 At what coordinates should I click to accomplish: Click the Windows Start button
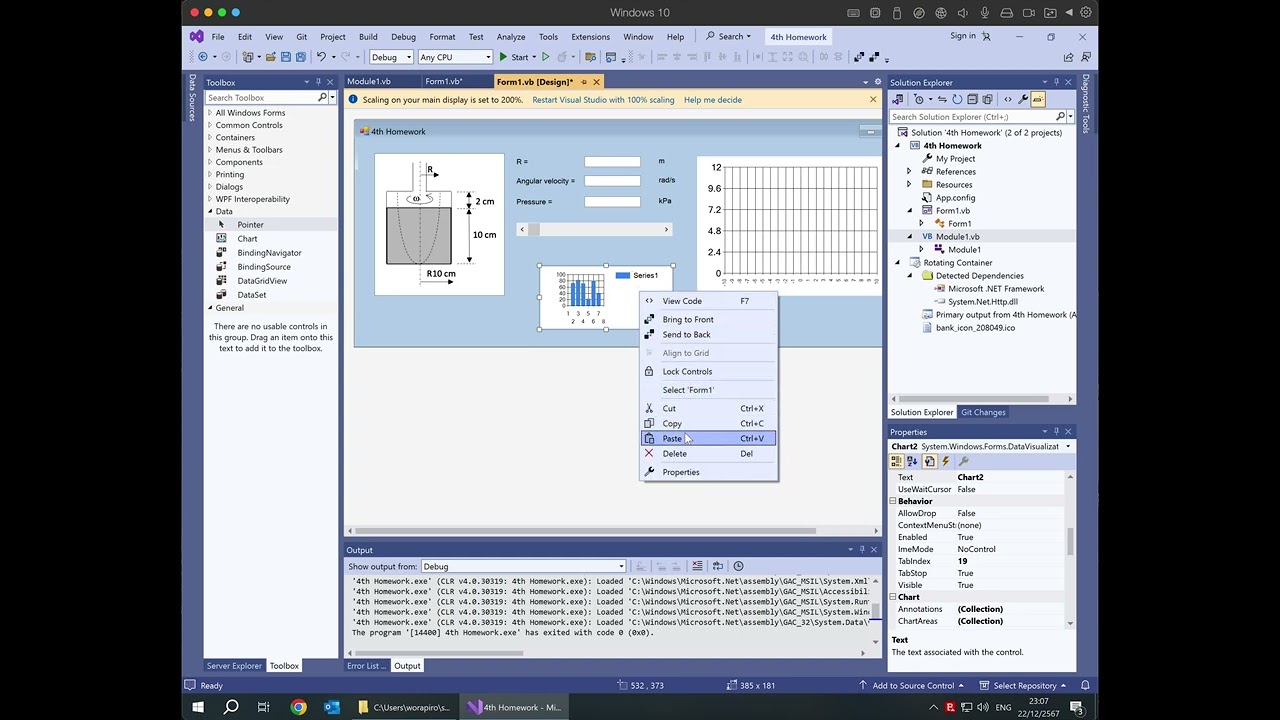(x=198, y=707)
